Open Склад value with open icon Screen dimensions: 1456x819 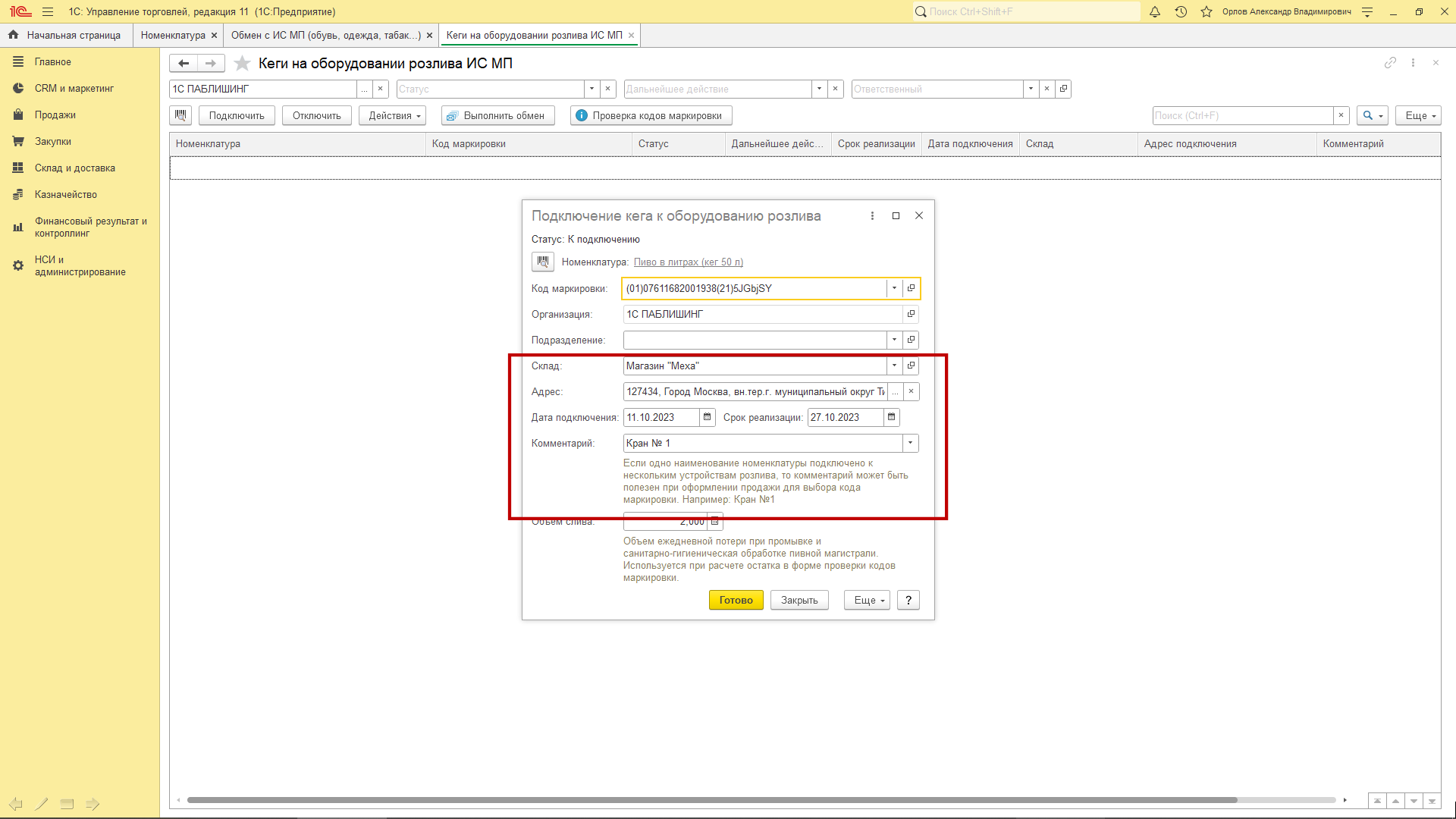pyautogui.click(x=911, y=366)
